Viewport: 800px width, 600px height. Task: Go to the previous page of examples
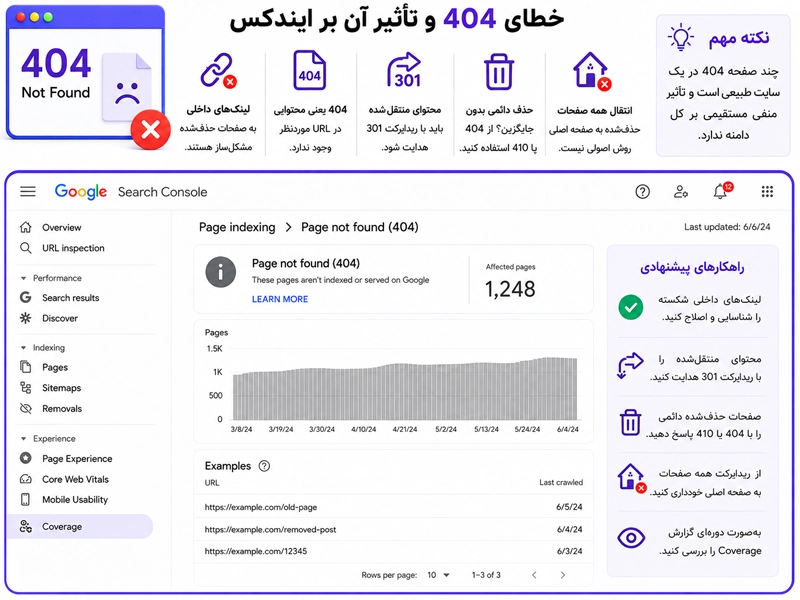pos(534,575)
